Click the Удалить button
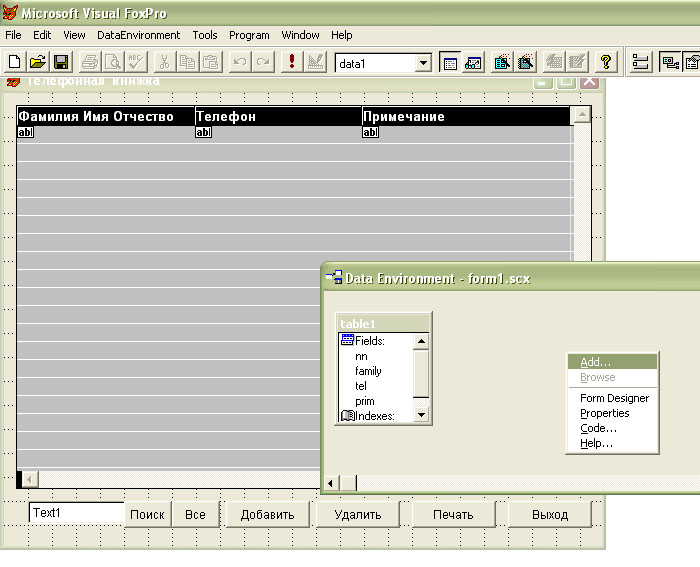Screen dimensions: 700x567 click(358, 515)
